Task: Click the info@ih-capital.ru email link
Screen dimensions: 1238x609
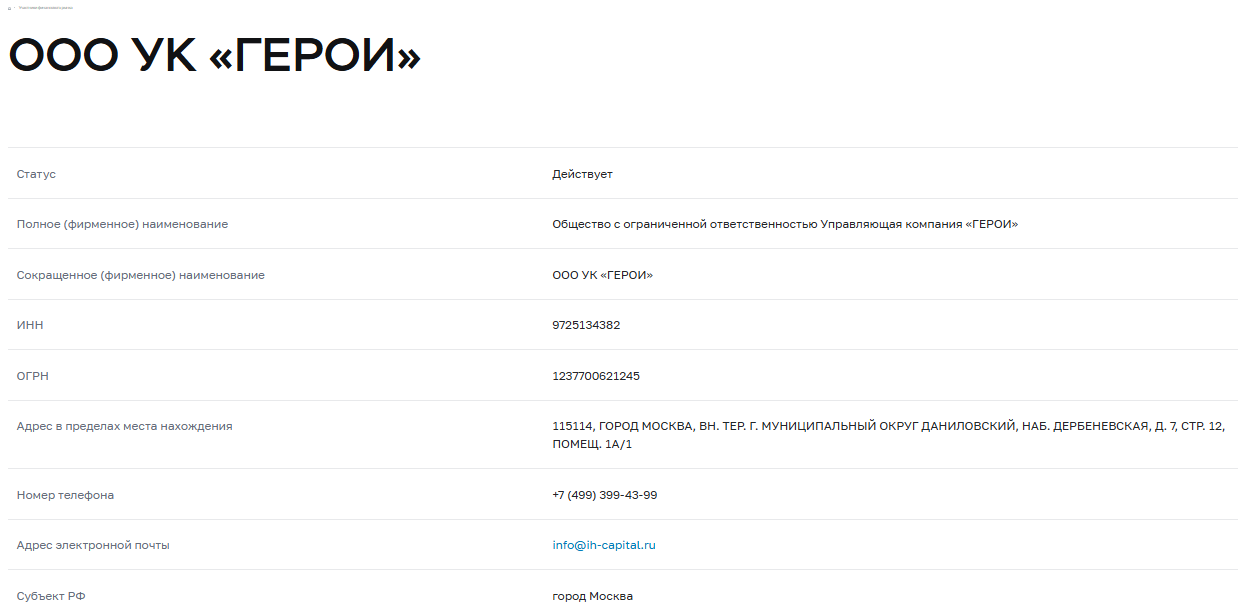Action: pos(604,545)
